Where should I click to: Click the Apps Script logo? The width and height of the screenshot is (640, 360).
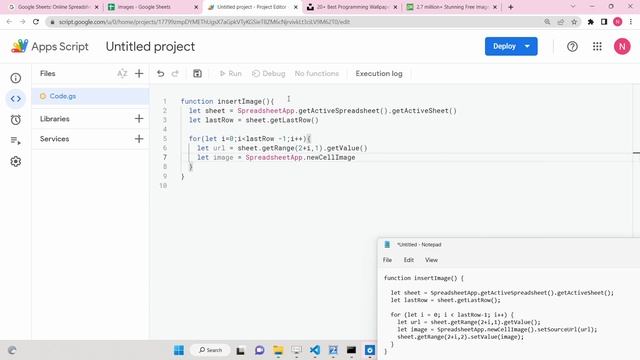(49, 47)
